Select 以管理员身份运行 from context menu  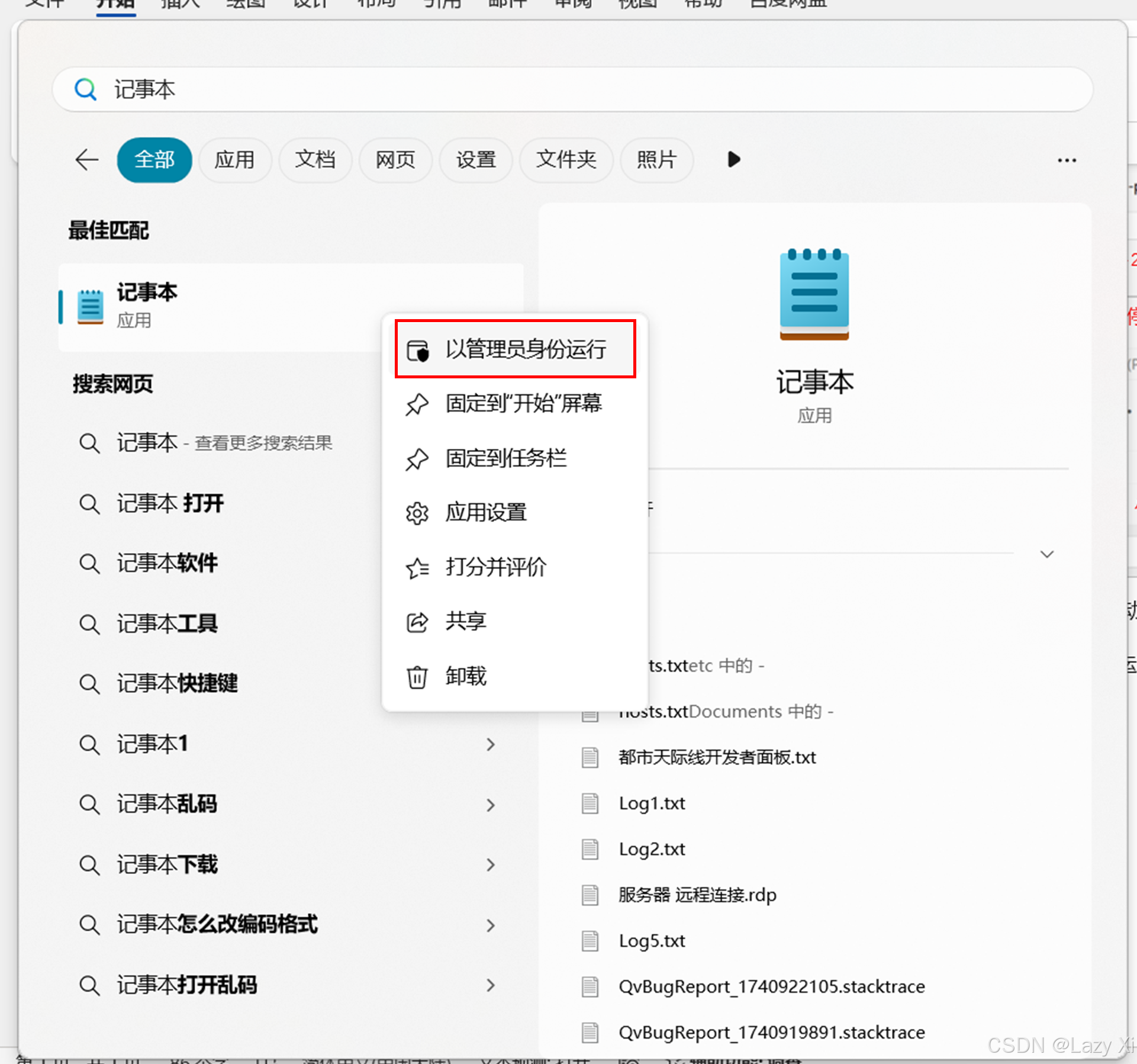tap(525, 349)
